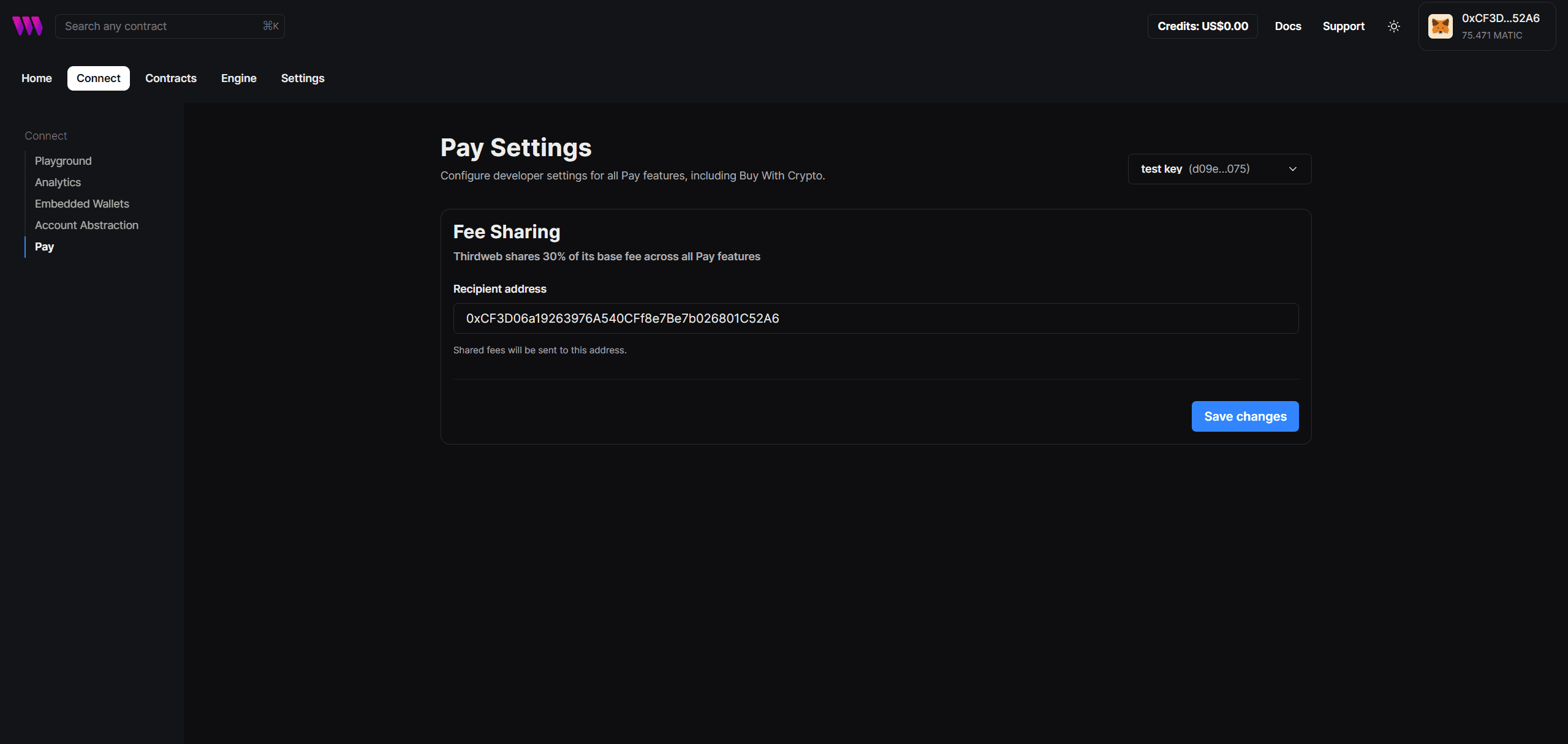Open the Docs link
The image size is (1568, 744).
click(1287, 26)
